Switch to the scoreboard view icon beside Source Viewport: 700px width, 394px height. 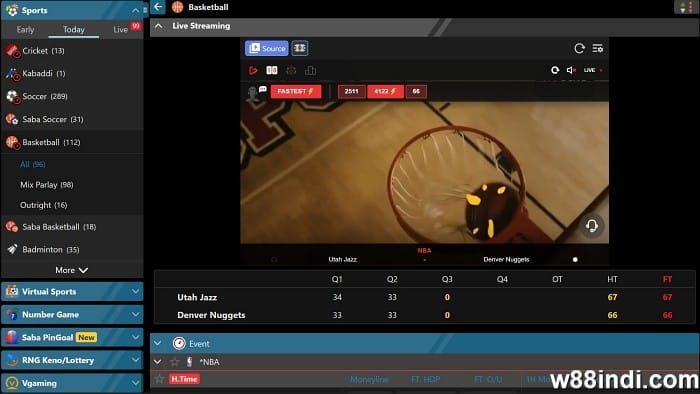[300, 48]
